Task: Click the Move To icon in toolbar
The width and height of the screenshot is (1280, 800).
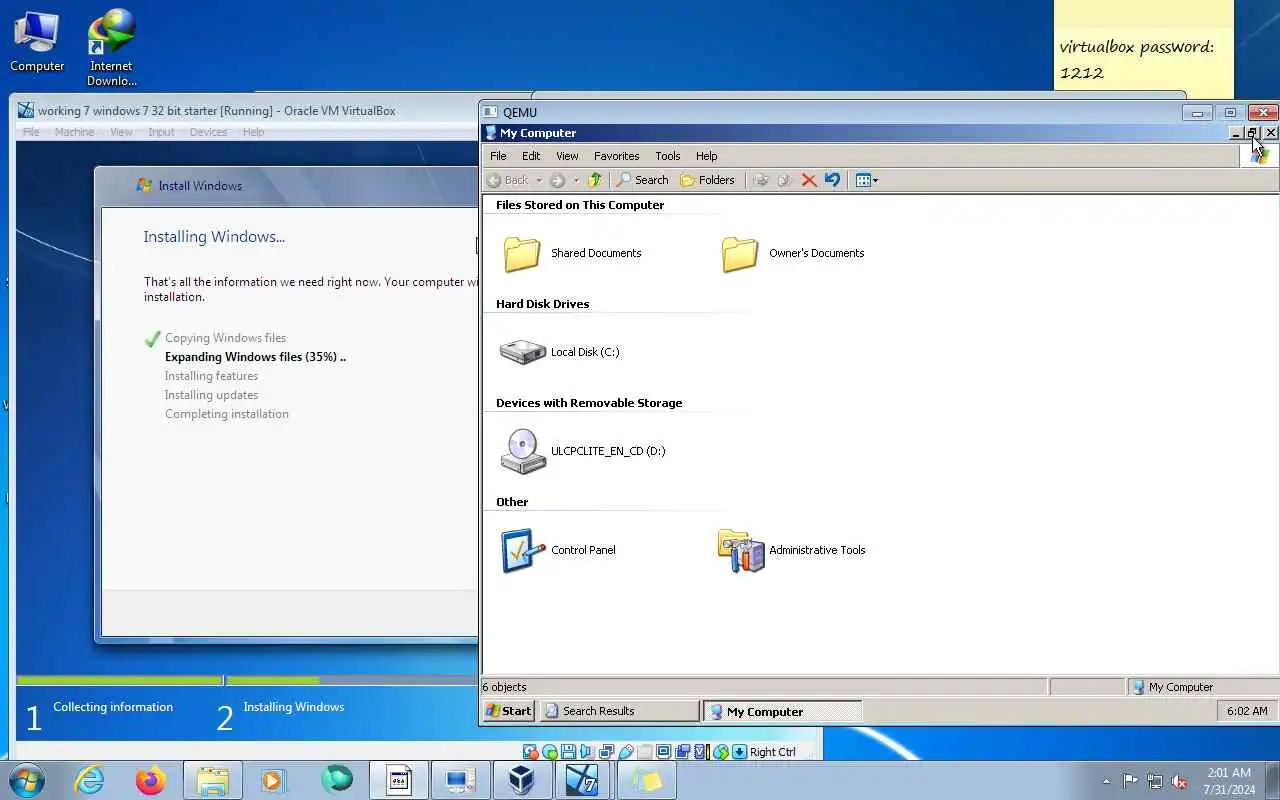Action: [x=761, y=180]
